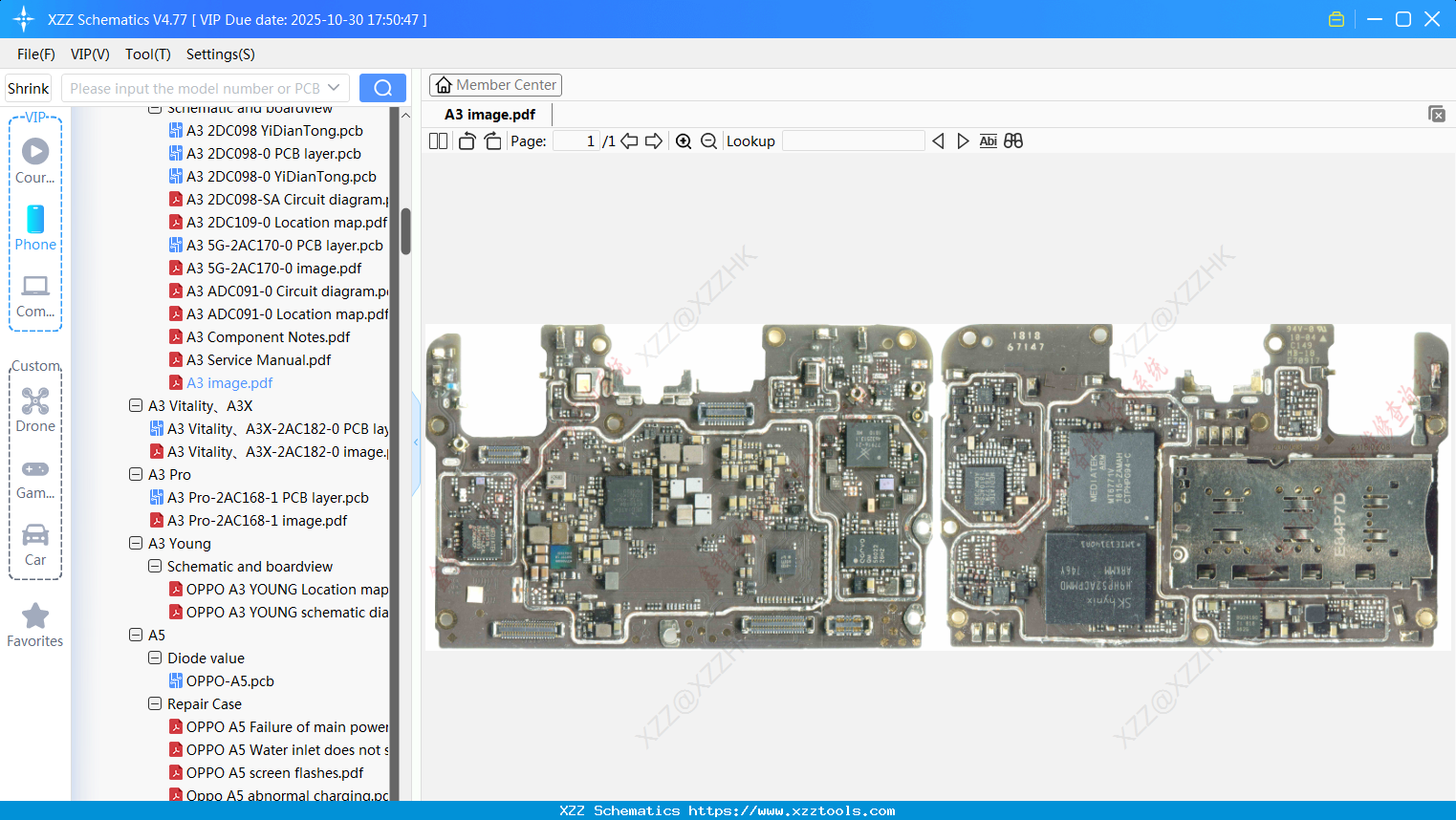Viewport: 1456px width, 820px height.
Task: Go to previous page arrow
Action: (x=629, y=140)
